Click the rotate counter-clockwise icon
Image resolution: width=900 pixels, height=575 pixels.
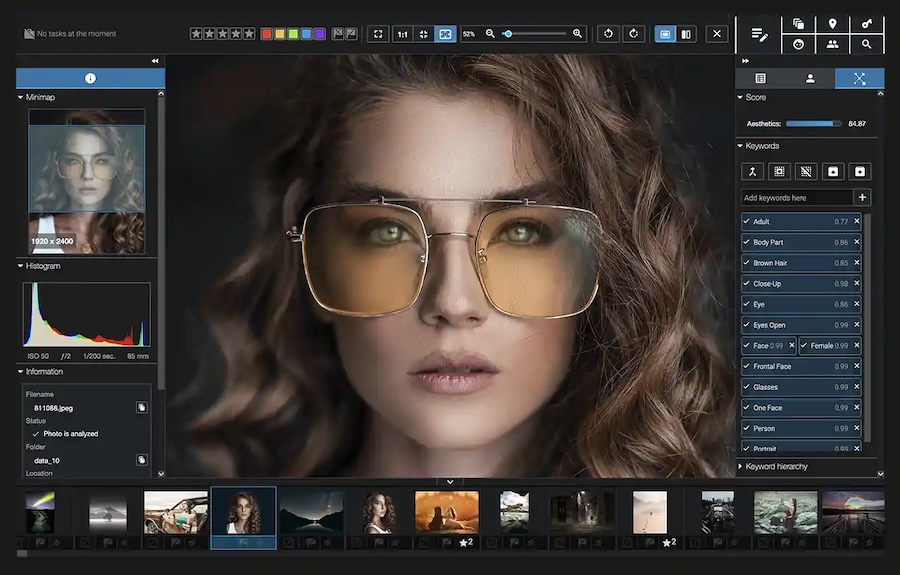click(609, 34)
